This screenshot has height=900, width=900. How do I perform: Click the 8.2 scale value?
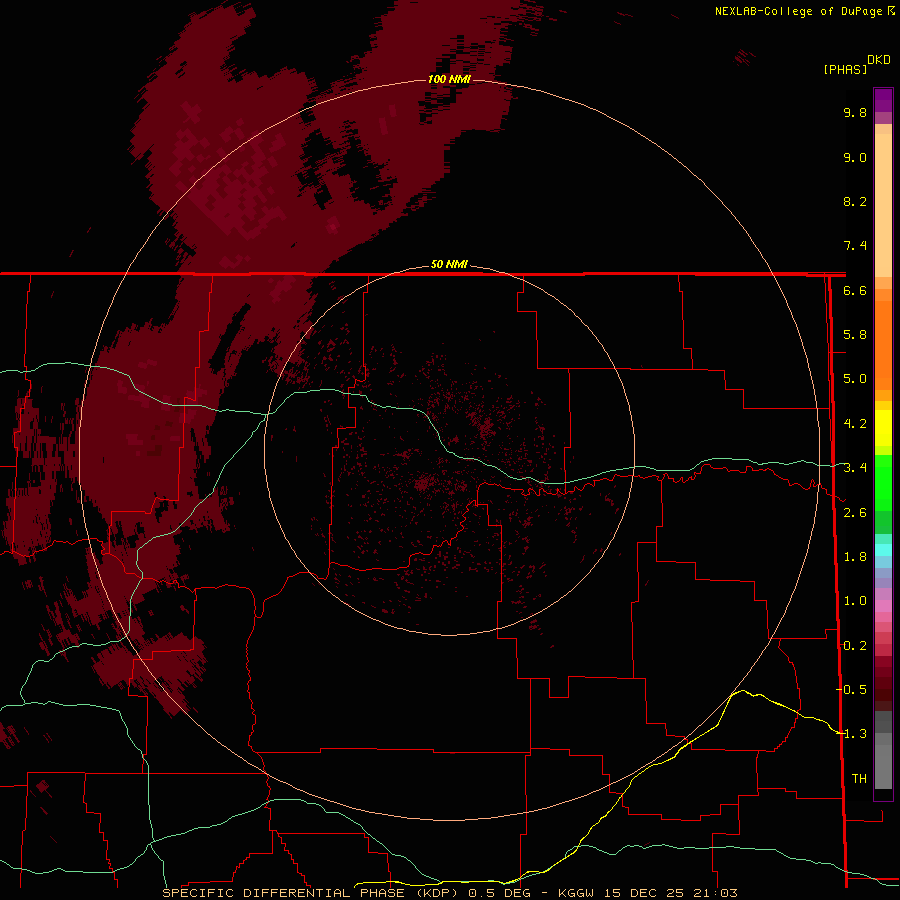[855, 201]
